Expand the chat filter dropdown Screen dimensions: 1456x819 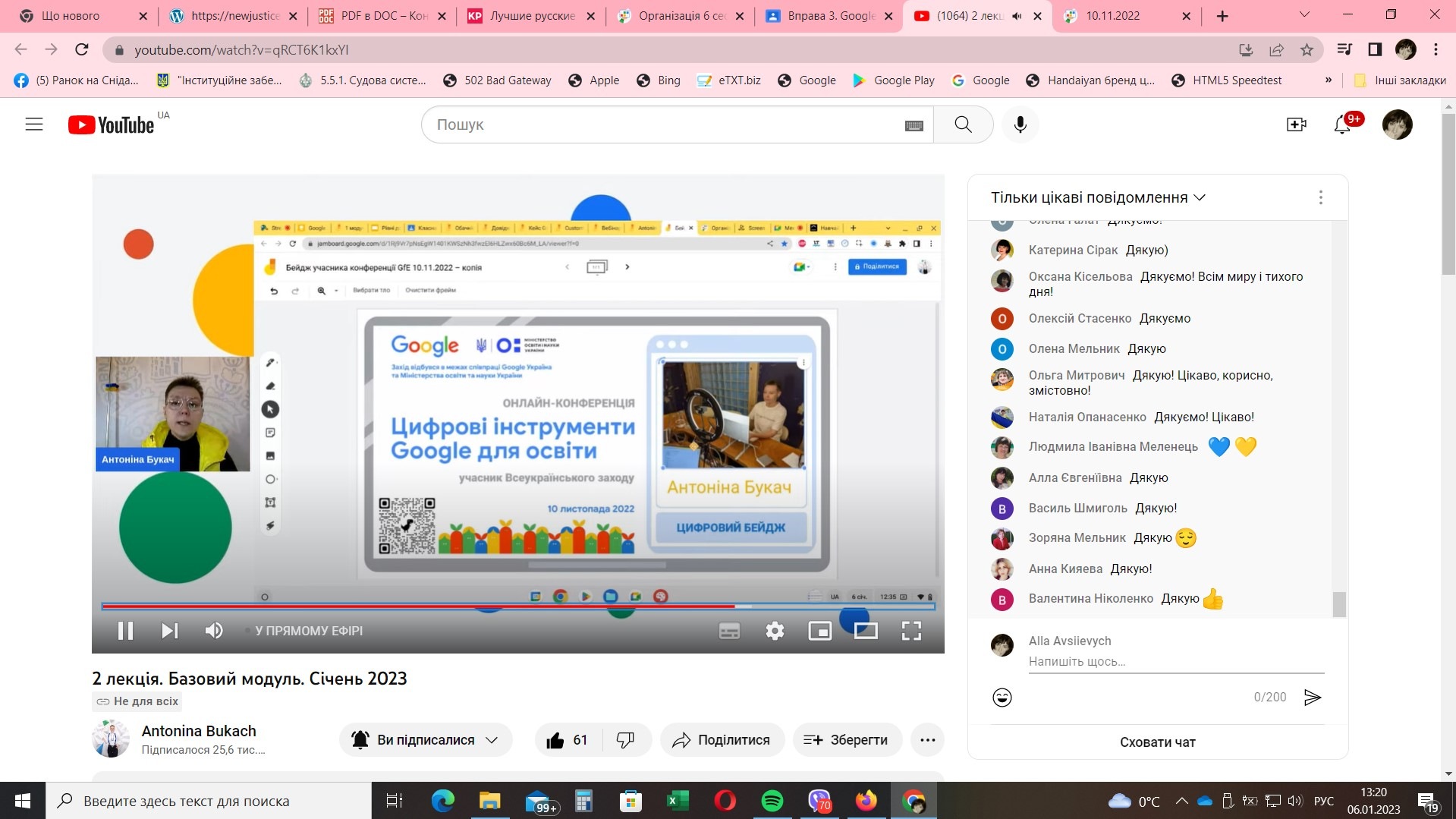point(1098,197)
